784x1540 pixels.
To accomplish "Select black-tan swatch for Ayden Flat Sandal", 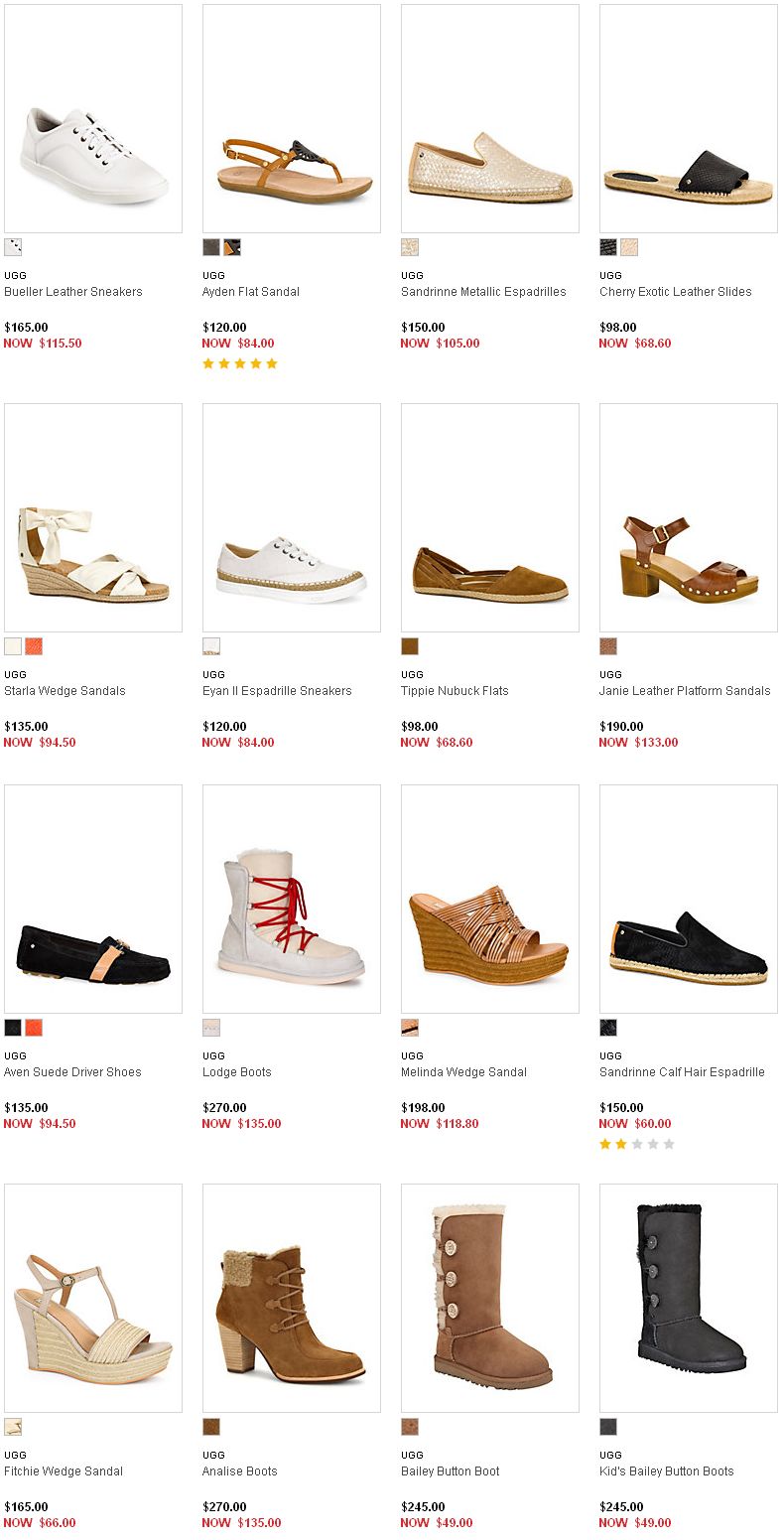I will (x=232, y=247).
